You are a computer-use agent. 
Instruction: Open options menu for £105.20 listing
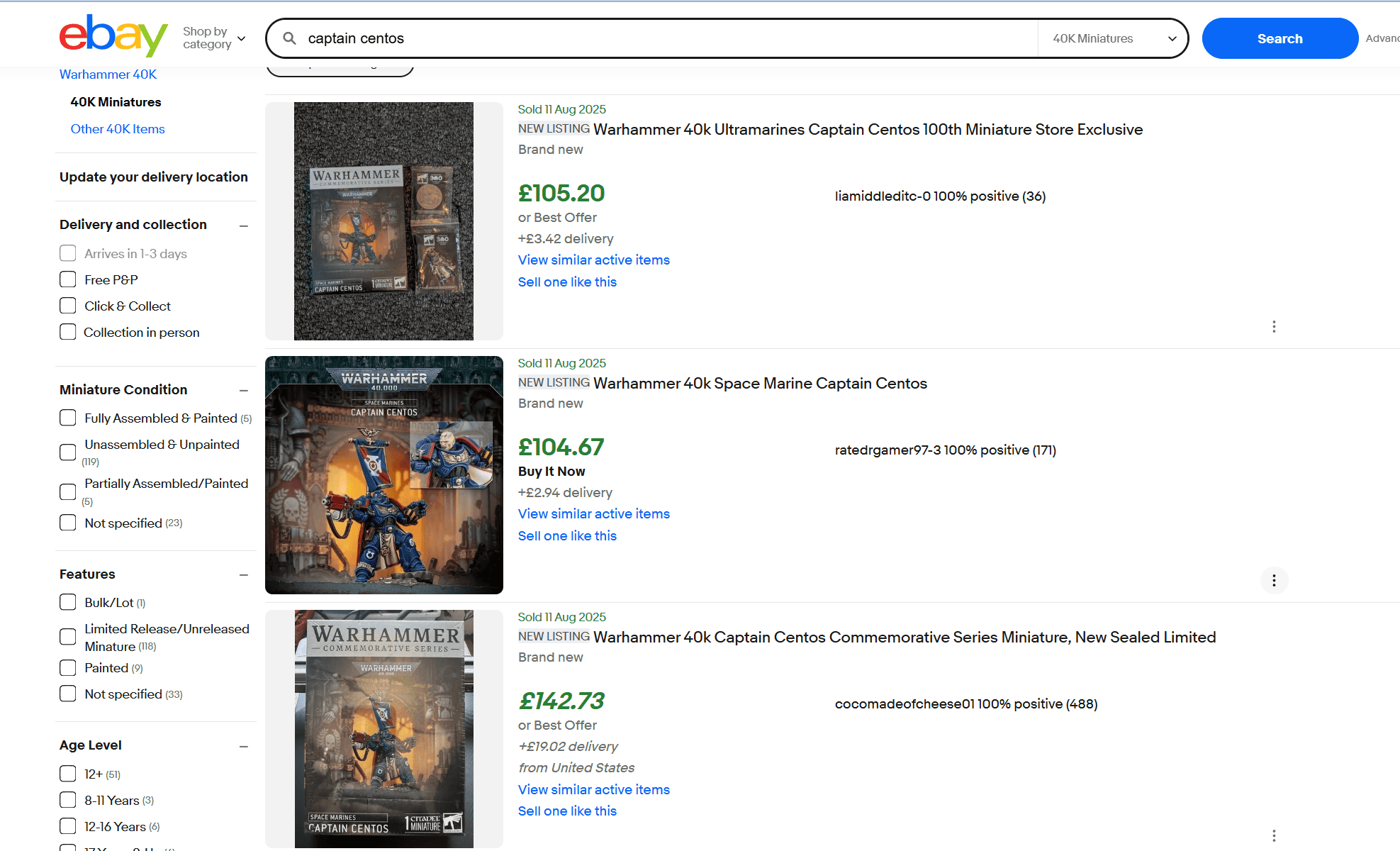(x=1274, y=326)
